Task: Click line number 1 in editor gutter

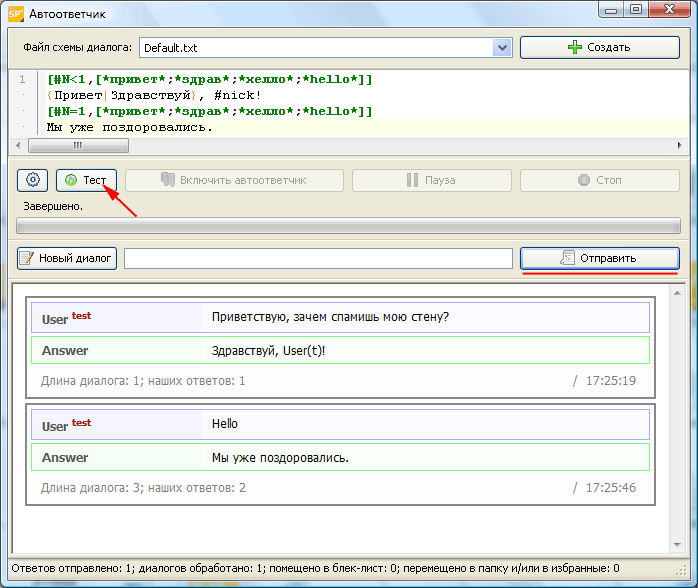Action: [x=22, y=79]
